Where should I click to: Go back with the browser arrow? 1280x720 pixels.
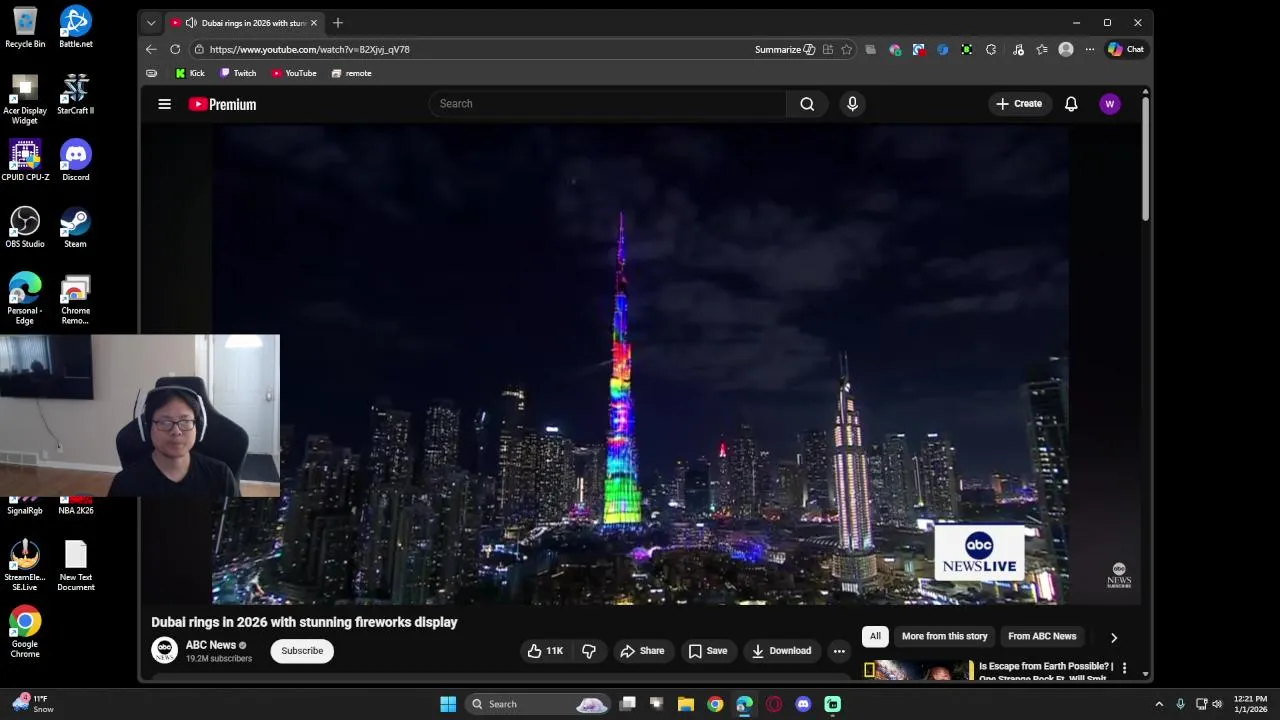pos(151,49)
